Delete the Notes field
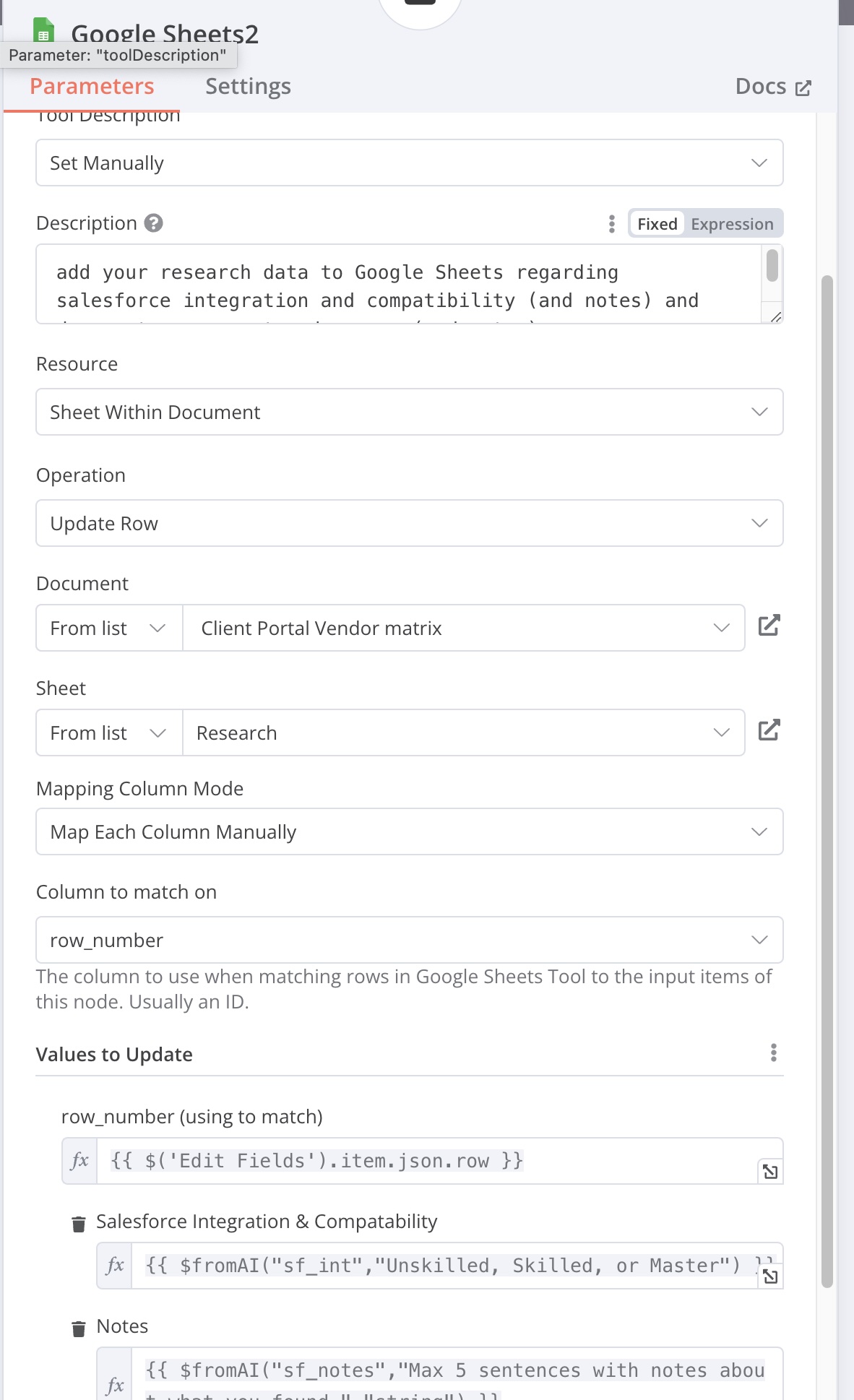The image size is (854, 1400). (79, 1328)
